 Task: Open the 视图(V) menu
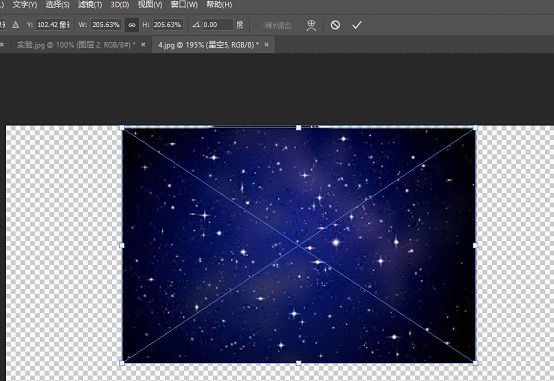150,5
